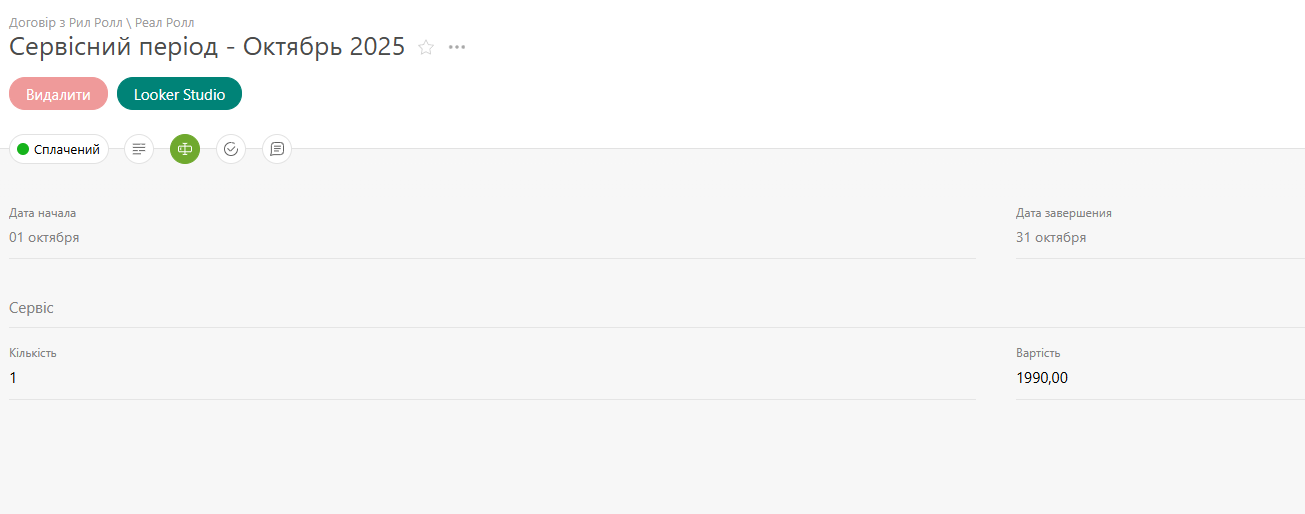The image size is (1305, 514).
Task: Edit the end date value 31 октября
Action: click(x=1051, y=238)
